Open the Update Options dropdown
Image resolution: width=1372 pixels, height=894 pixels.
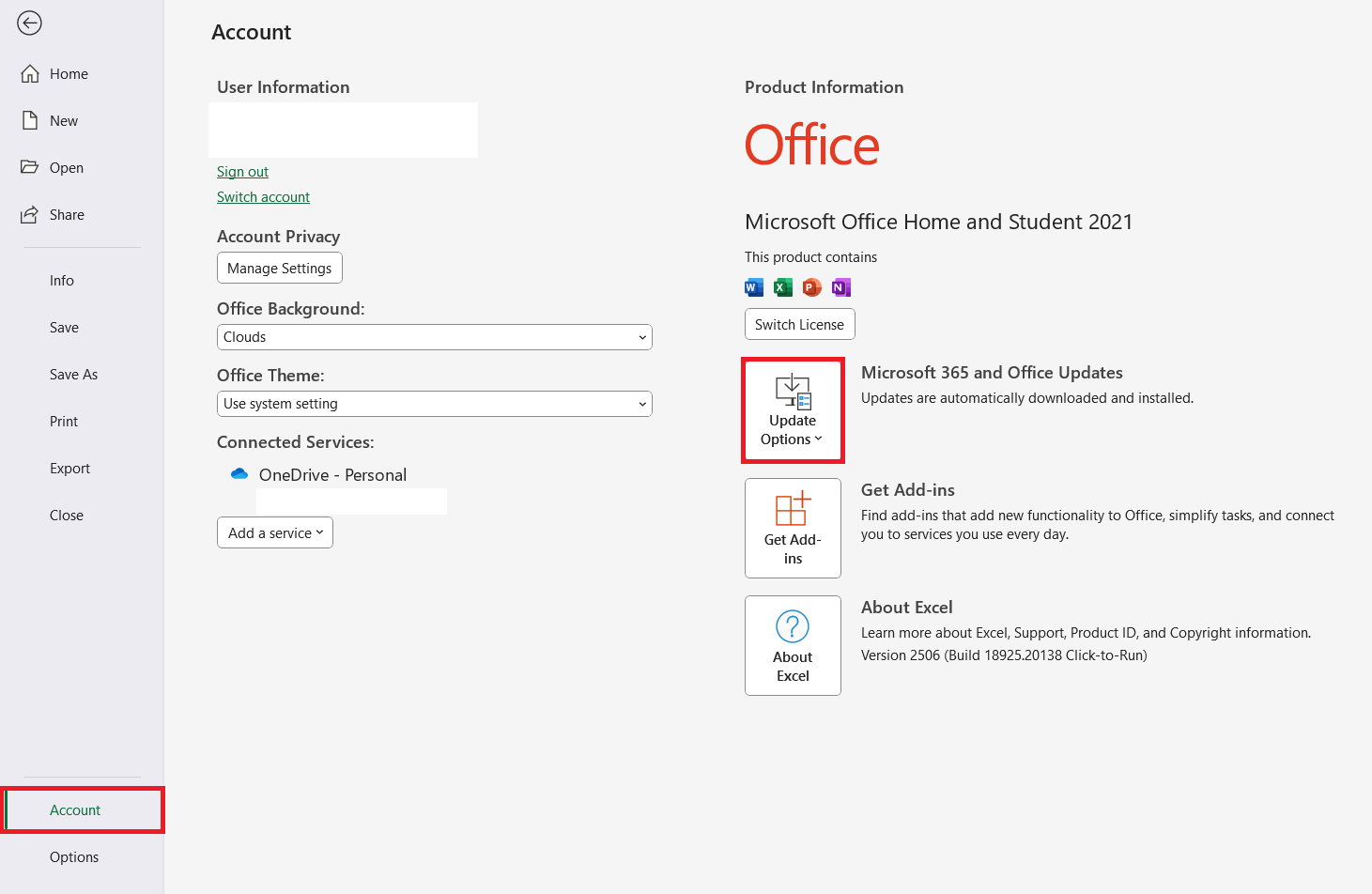pyautogui.click(x=793, y=410)
